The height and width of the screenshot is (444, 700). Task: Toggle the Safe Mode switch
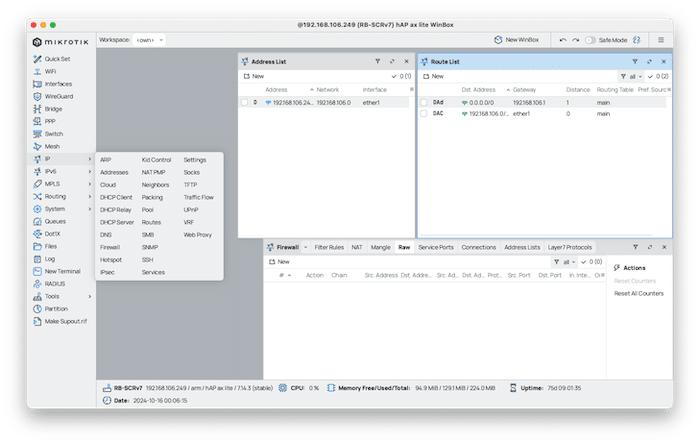pyautogui.click(x=590, y=40)
